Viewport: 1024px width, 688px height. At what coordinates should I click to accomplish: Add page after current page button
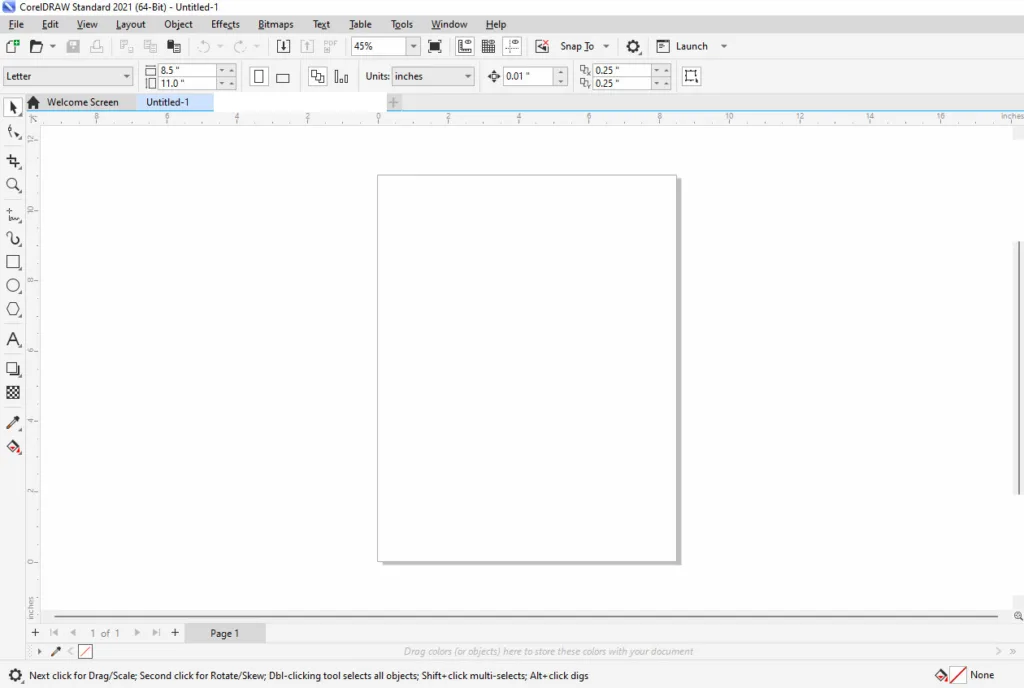coord(174,633)
